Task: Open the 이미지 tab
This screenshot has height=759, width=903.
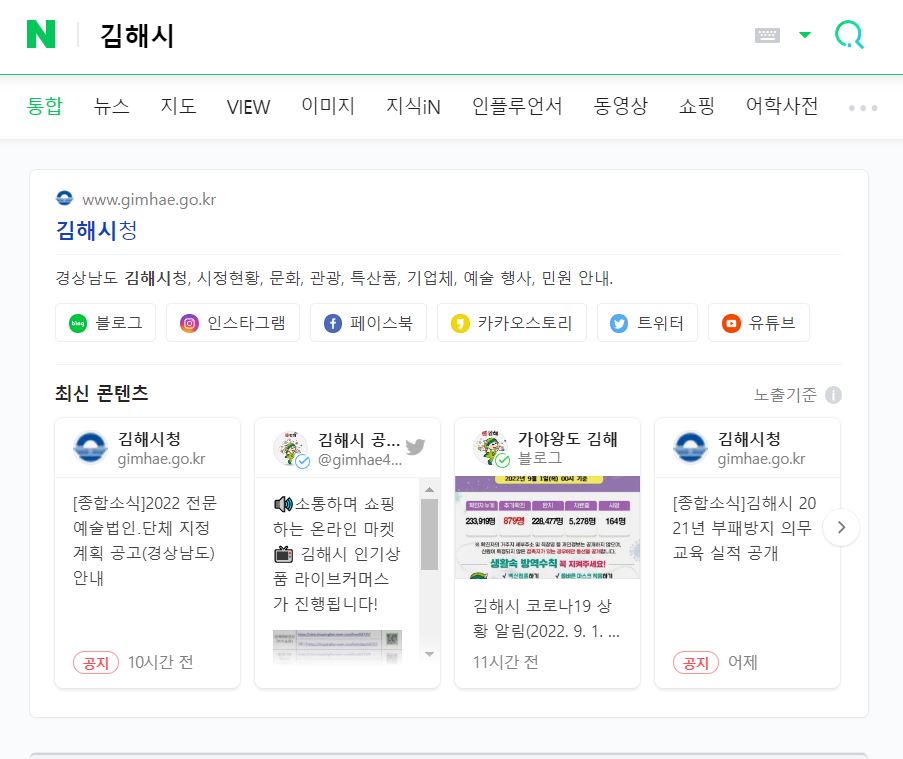Action: (328, 106)
